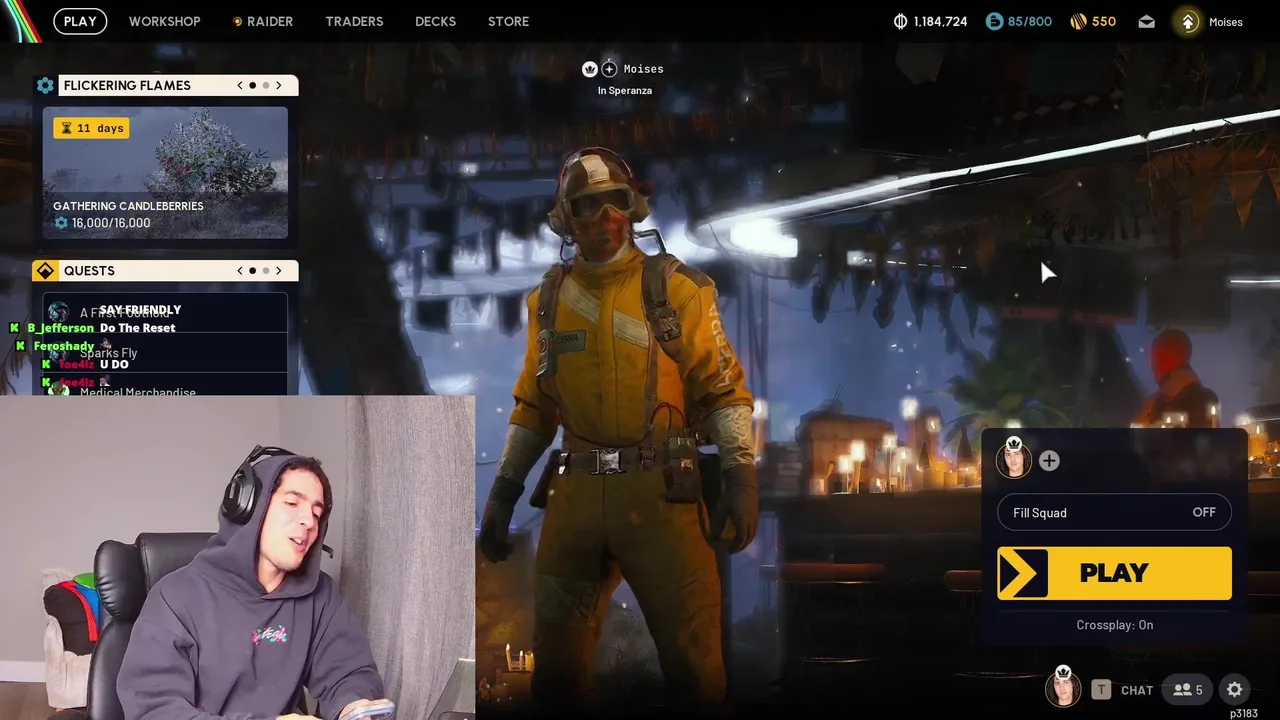Select second page dot in Quests
Screen dimensions: 1280x720
coord(265,271)
